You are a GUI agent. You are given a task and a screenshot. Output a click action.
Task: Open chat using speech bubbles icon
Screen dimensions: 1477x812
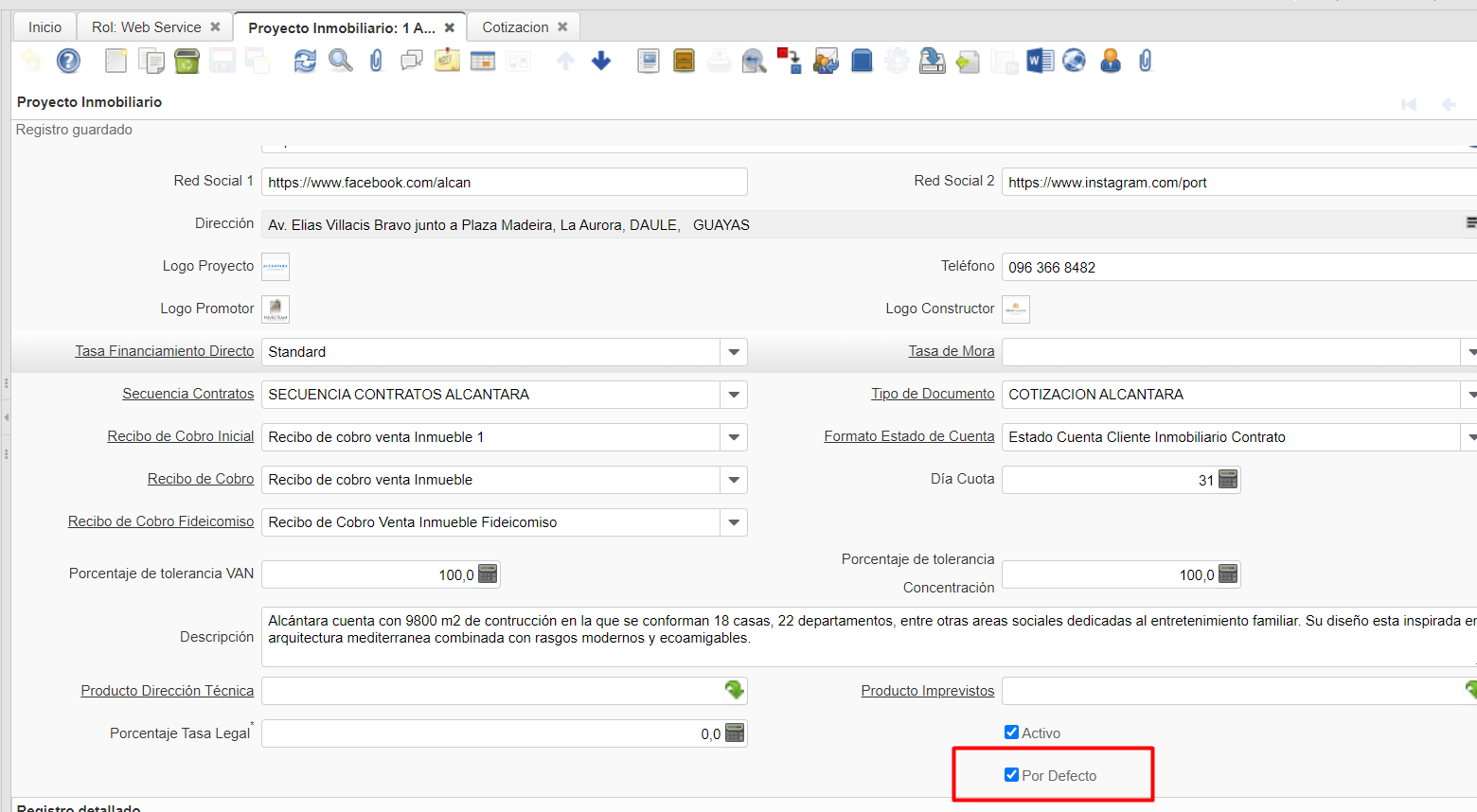point(411,62)
